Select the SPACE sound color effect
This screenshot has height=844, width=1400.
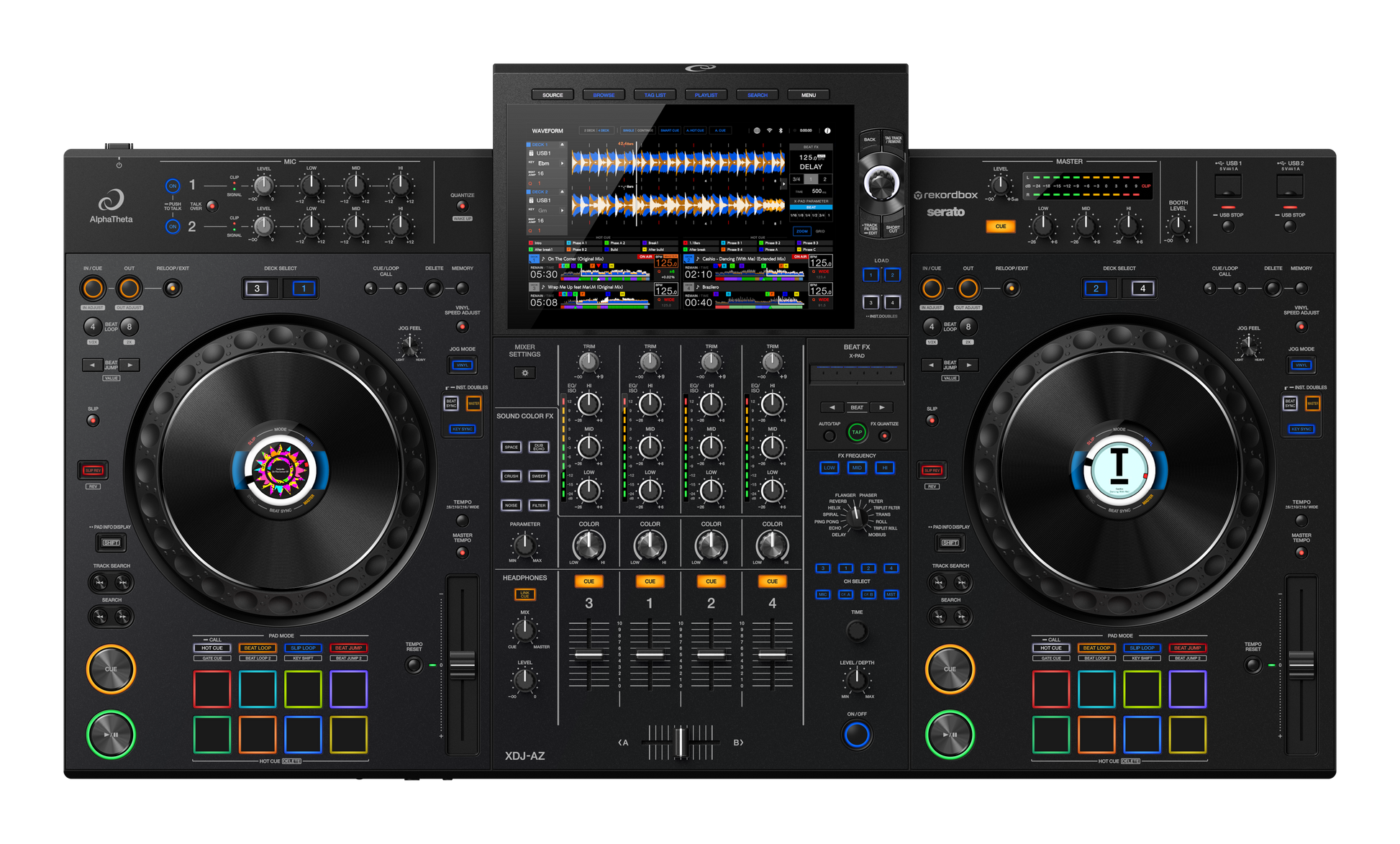click(511, 448)
